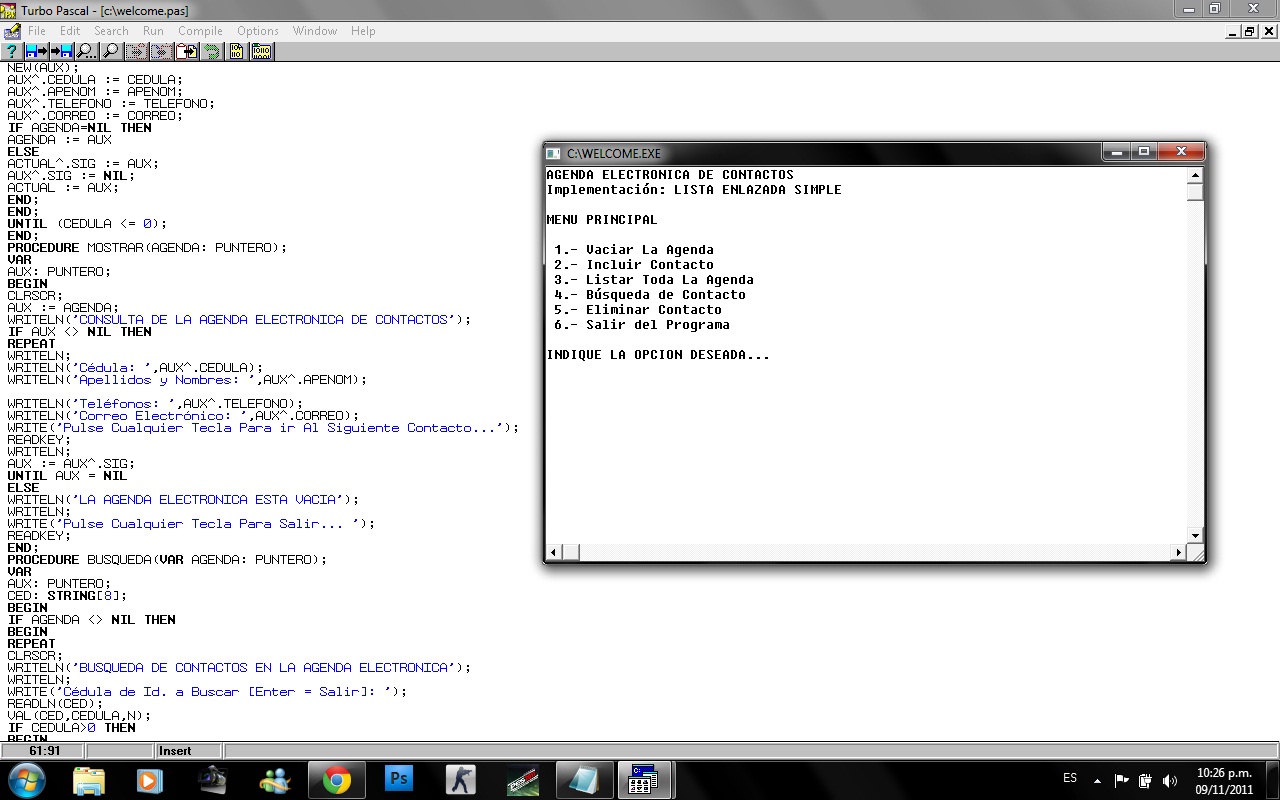Open the Compile menu
The height and width of the screenshot is (800, 1280).
(x=200, y=31)
